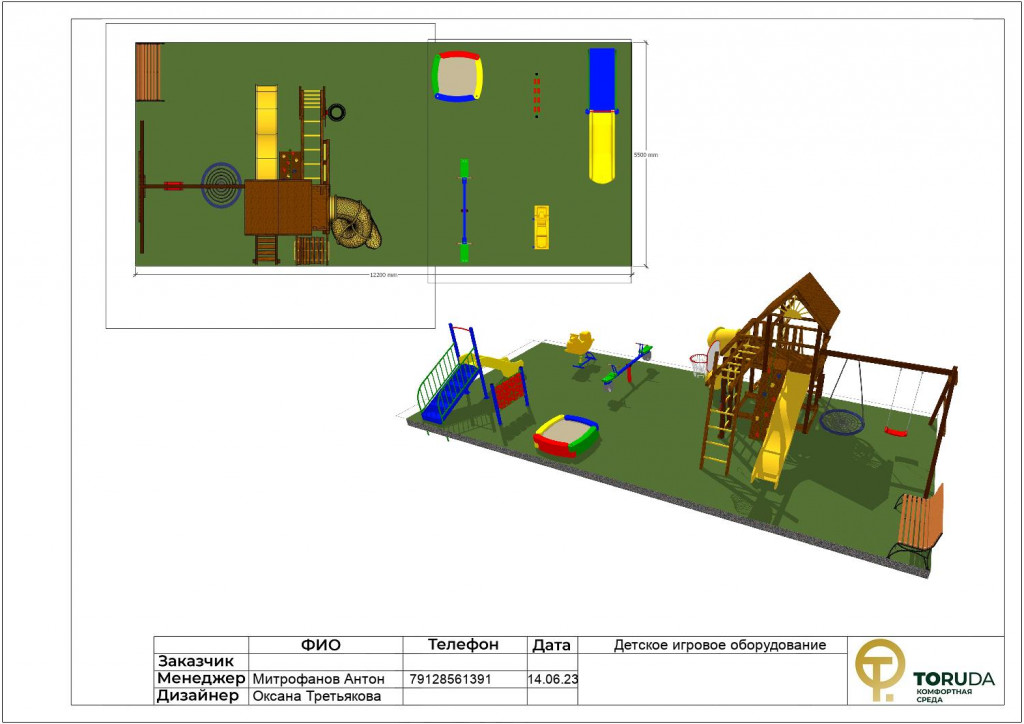Screen dimensions: 1024x724
Task: Click the sandbox in the top-view plan
Action: (459, 76)
